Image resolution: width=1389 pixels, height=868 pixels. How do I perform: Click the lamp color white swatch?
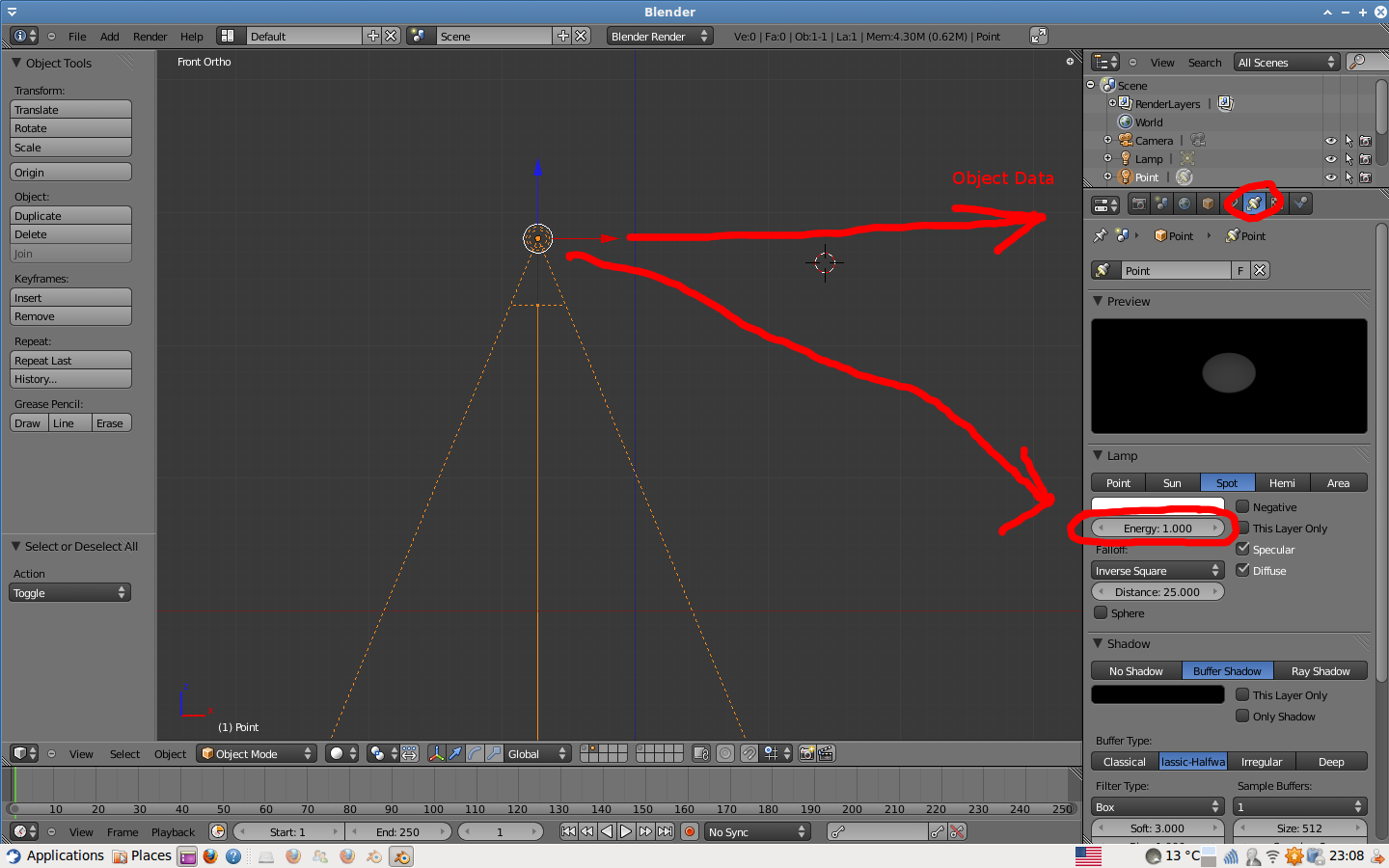[x=1157, y=503]
